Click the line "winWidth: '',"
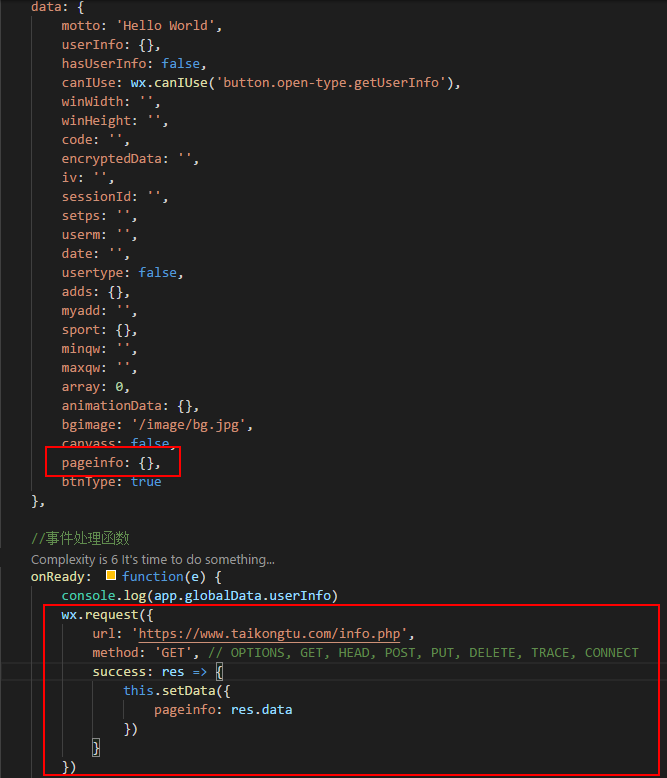 [111, 102]
